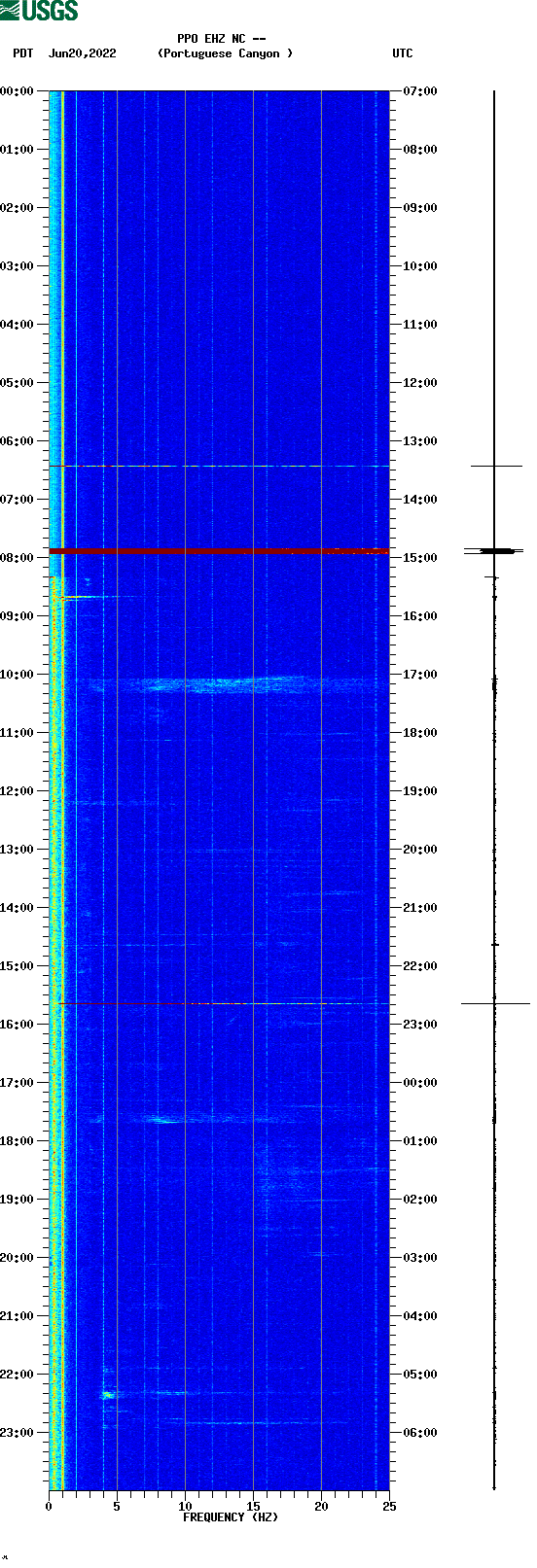Click the 'PDT' timezone label
Image resolution: width=537 pixels, height=1568 pixels.
click(22, 53)
